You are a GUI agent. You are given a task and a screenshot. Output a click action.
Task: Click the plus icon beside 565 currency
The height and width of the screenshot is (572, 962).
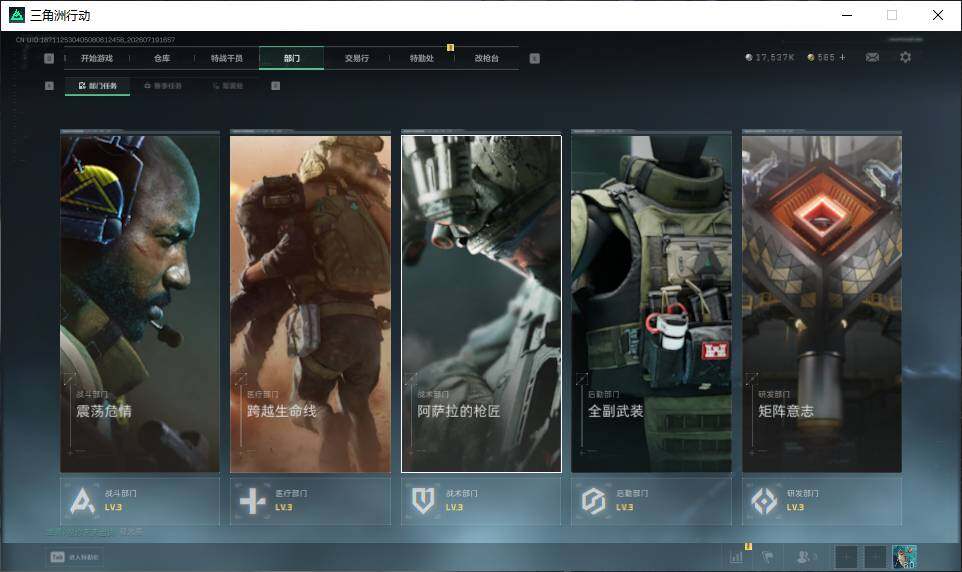pos(842,57)
